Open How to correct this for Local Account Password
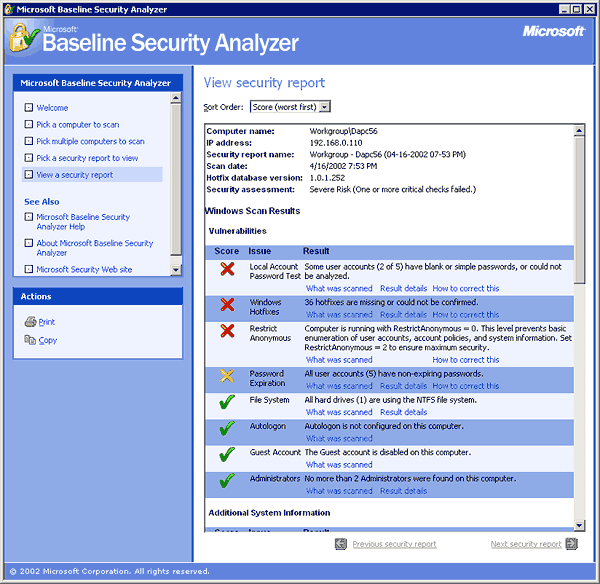Screen dimensions: 600x584 click(466, 288)
